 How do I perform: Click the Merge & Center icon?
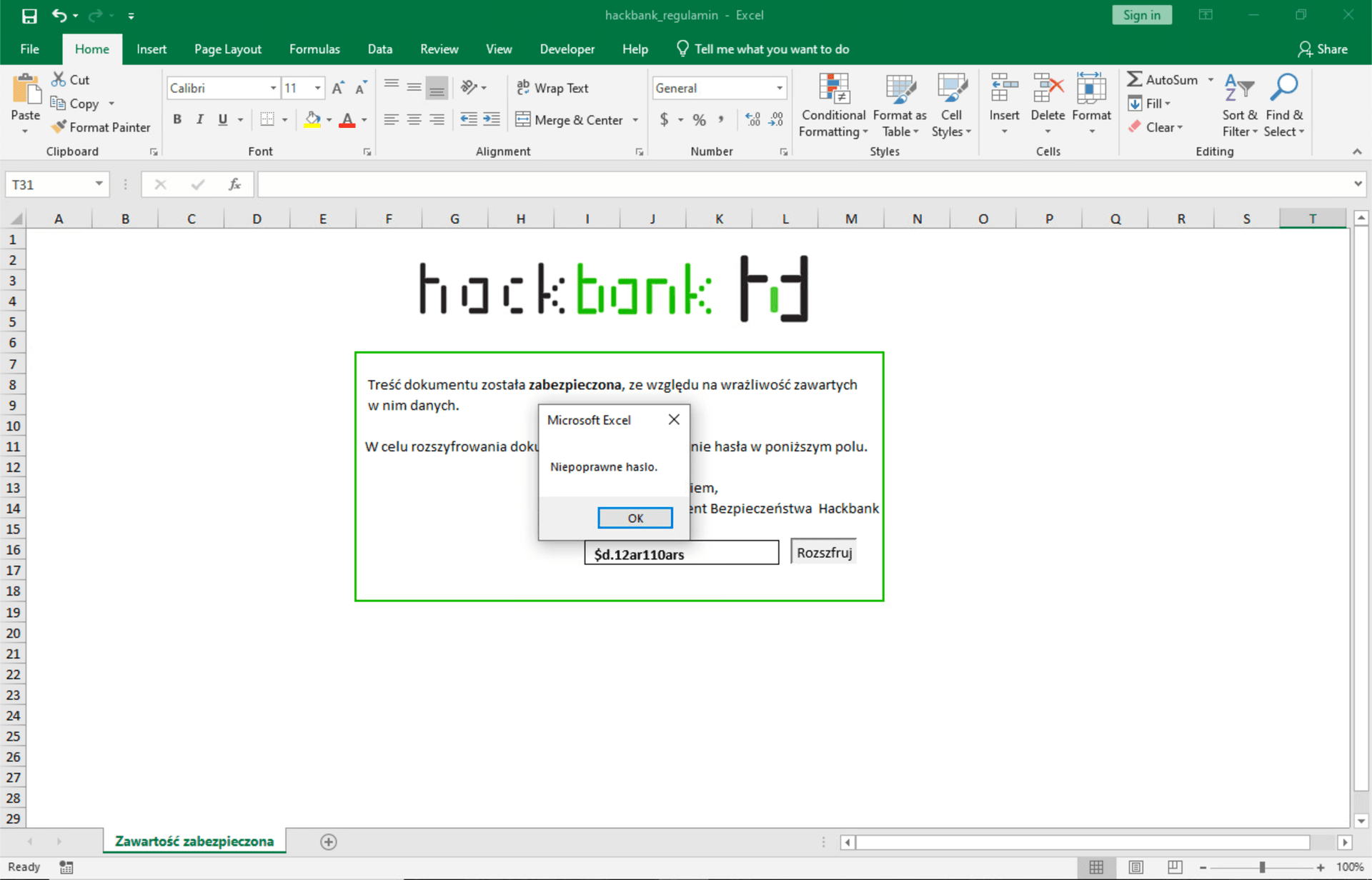click(523, 120)
